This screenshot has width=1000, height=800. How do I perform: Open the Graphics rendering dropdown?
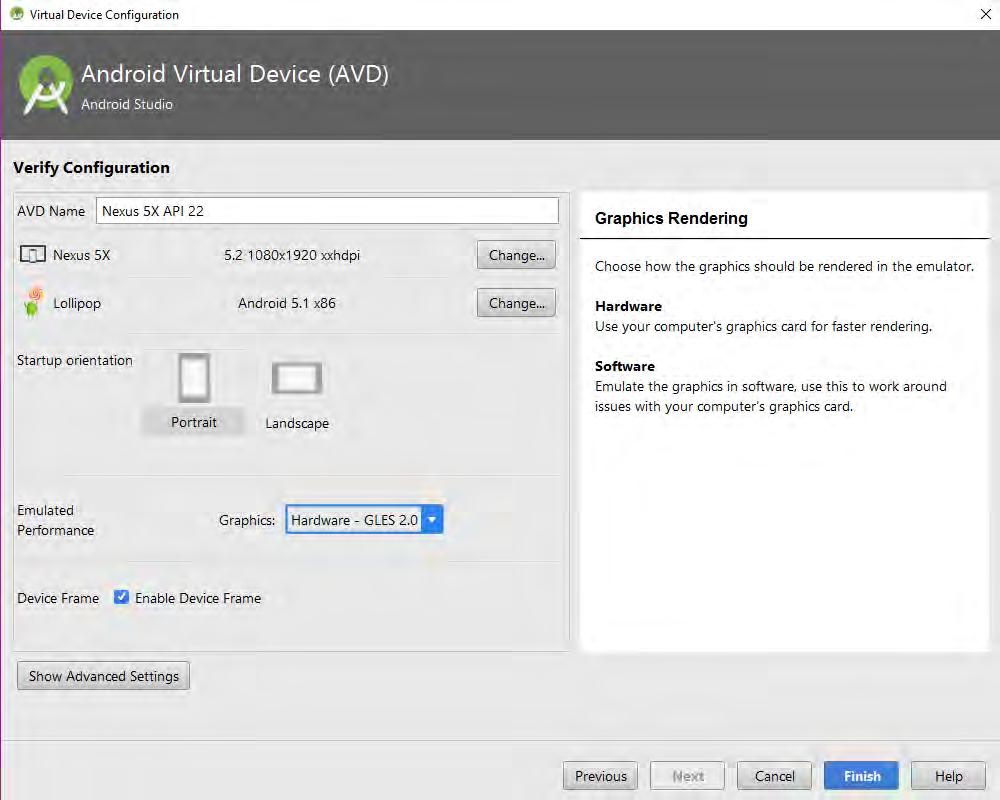(364, 520)
